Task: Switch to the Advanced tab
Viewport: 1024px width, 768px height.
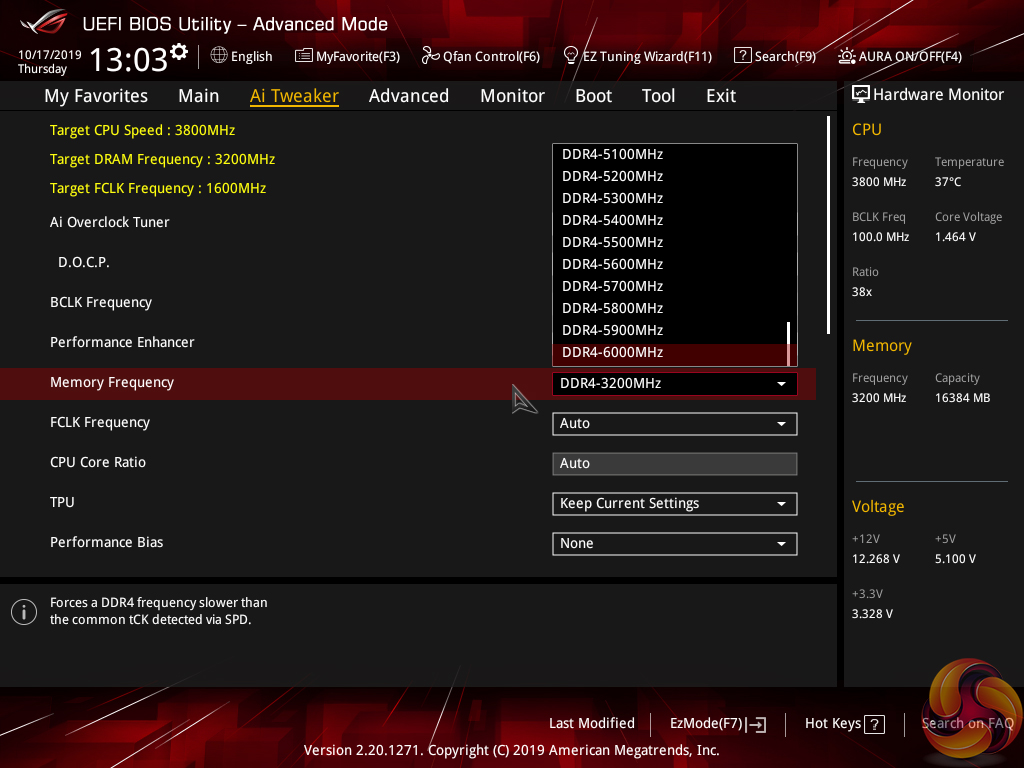Action: tap(408, 96)
